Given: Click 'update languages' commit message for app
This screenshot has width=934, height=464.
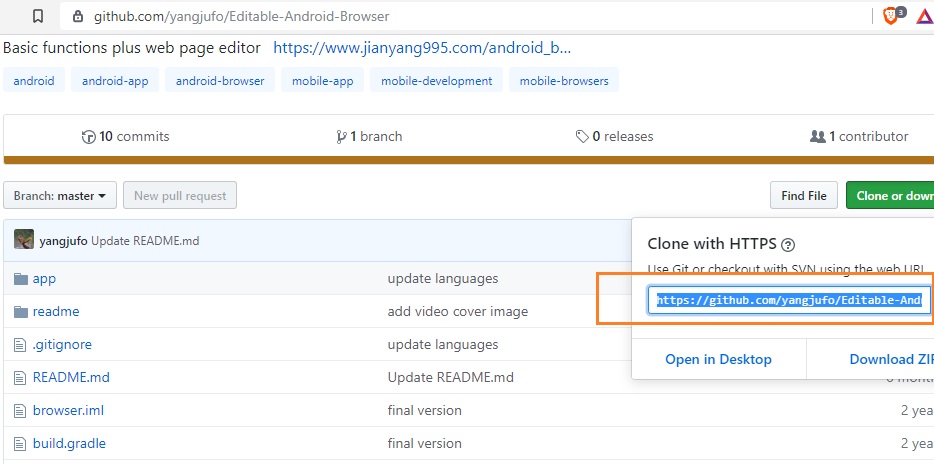Looking at the screenshot, I should point(443,278).
